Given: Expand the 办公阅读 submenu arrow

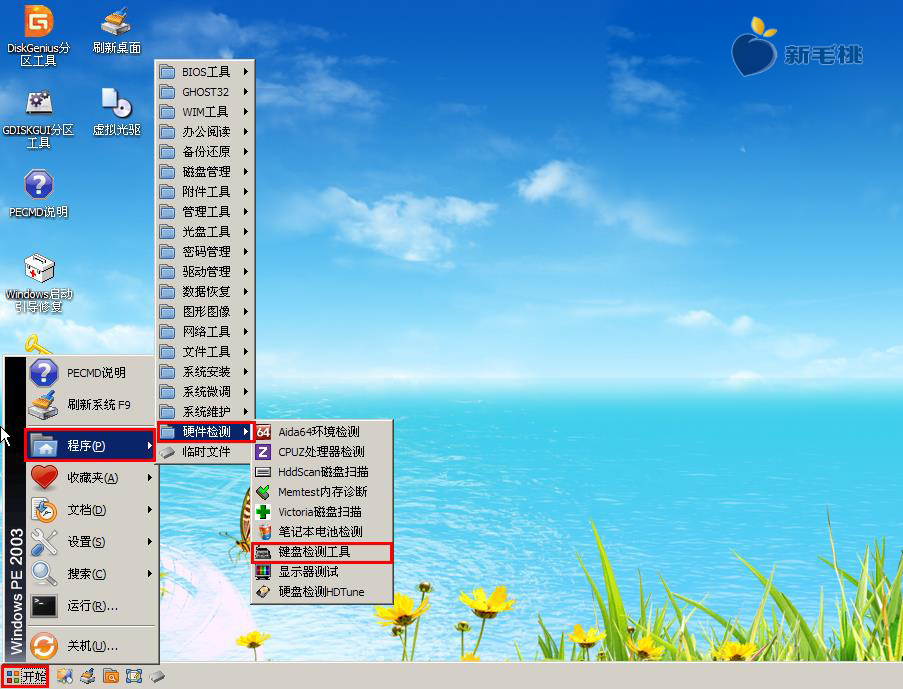Looking at the screenshot, I should click(x=246, y=131).
